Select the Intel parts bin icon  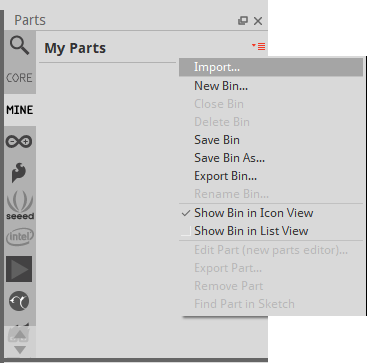pos(20,236)
